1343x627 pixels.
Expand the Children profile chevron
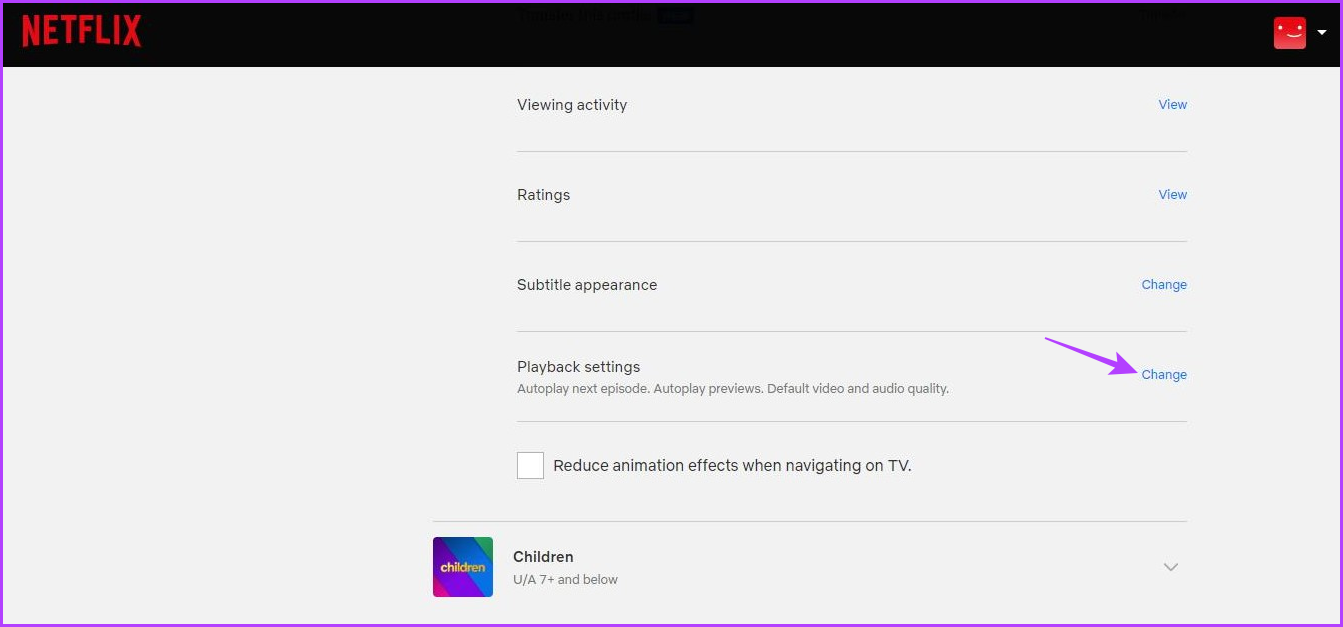coord(1171,567)
